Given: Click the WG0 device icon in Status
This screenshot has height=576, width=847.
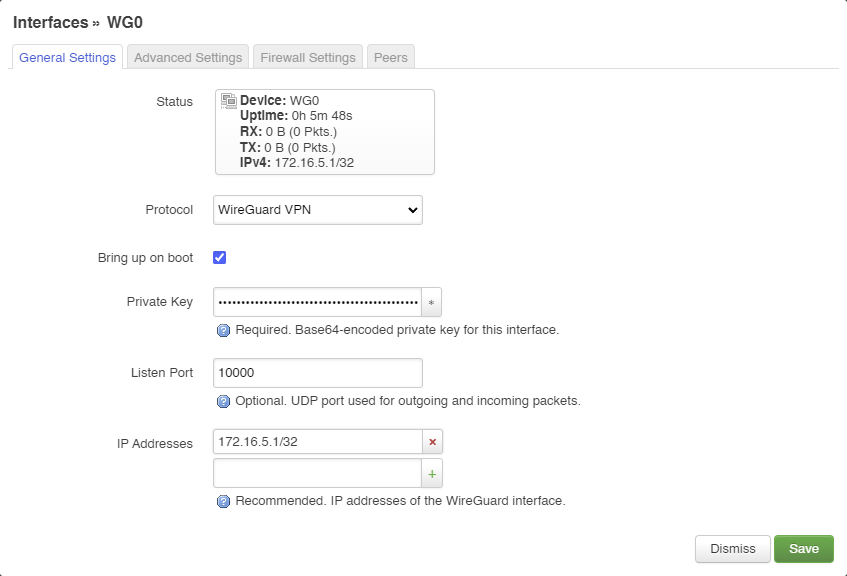Looking at the screenshot, I should tap(228, 101).
